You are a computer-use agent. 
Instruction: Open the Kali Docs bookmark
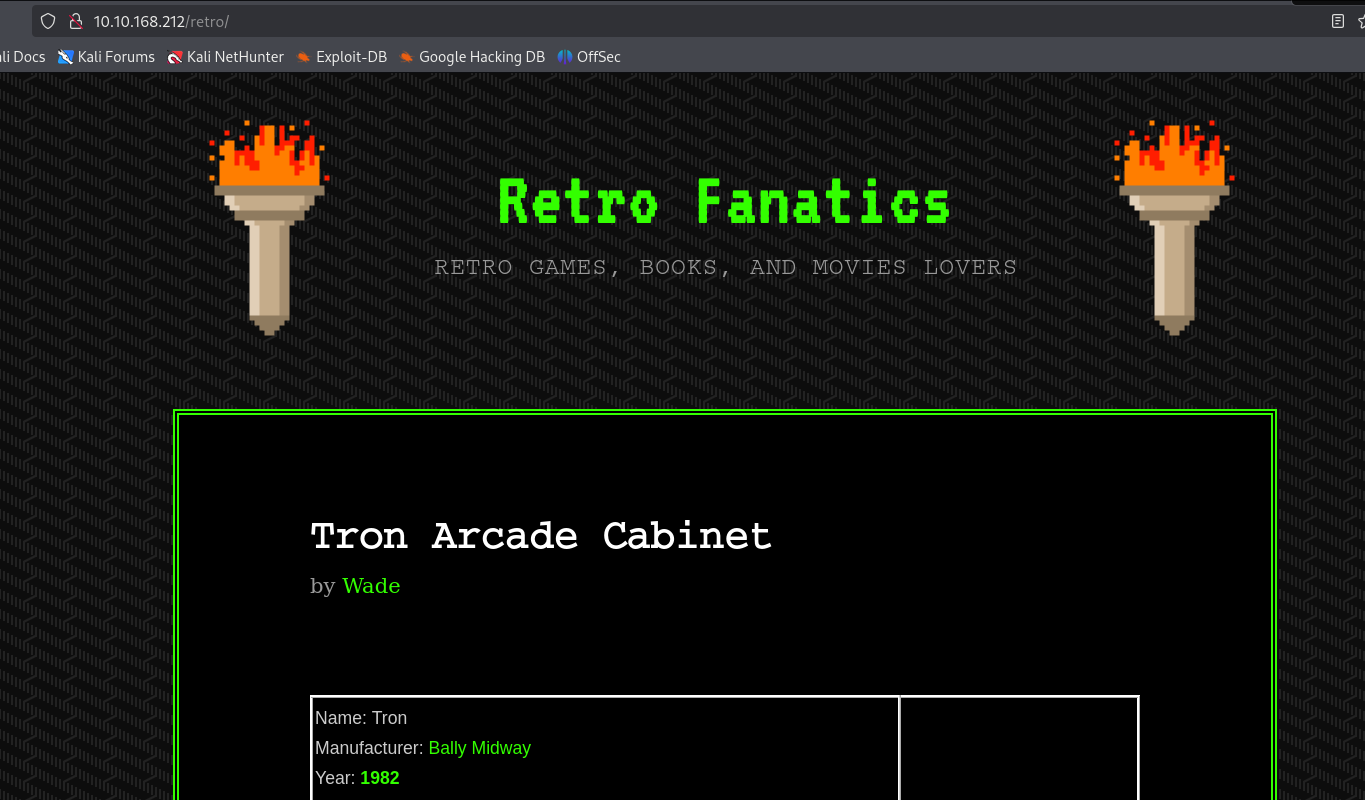point(22,57)
